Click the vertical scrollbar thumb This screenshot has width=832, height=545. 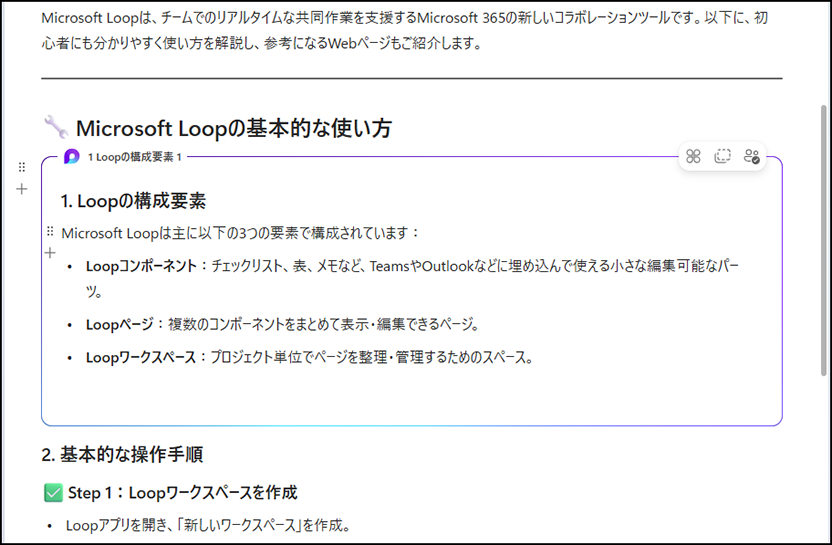tap(824, 240)
